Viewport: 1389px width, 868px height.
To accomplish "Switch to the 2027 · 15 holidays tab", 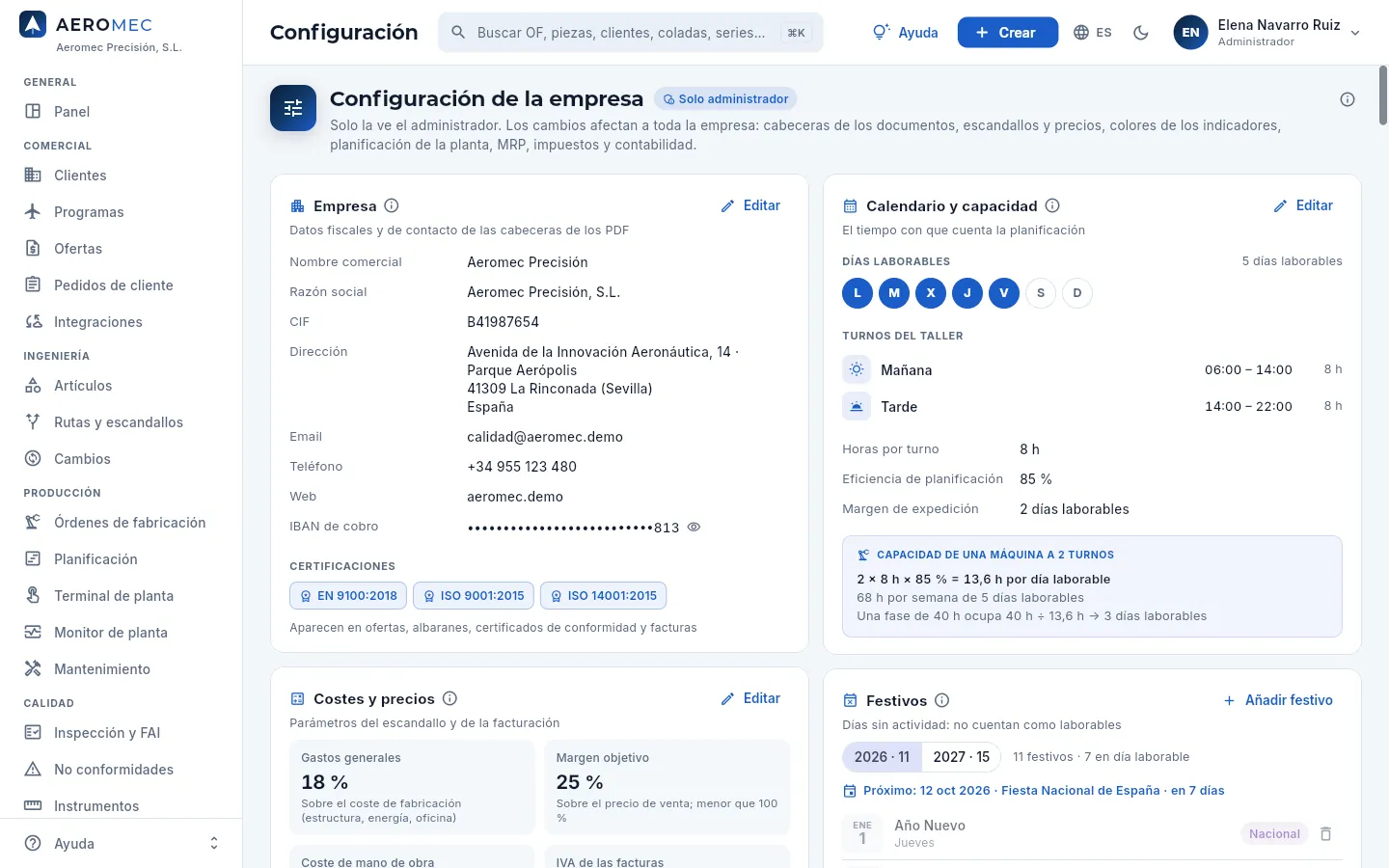I will [x=962, y=757].
